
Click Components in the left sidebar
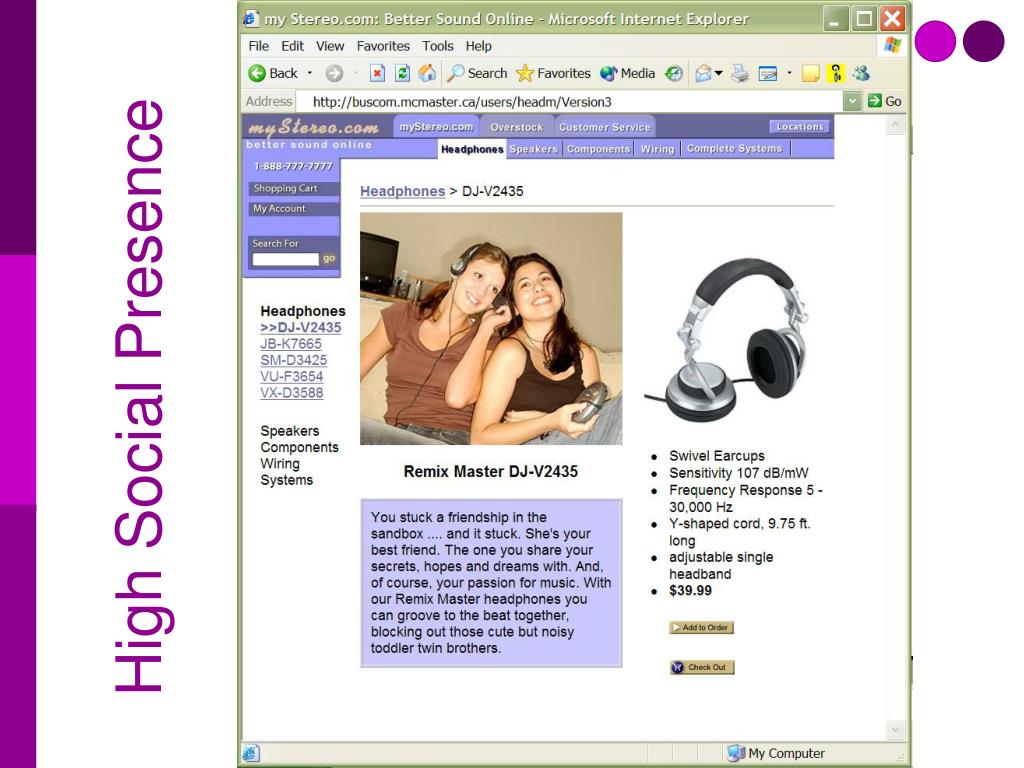(299, 447)
